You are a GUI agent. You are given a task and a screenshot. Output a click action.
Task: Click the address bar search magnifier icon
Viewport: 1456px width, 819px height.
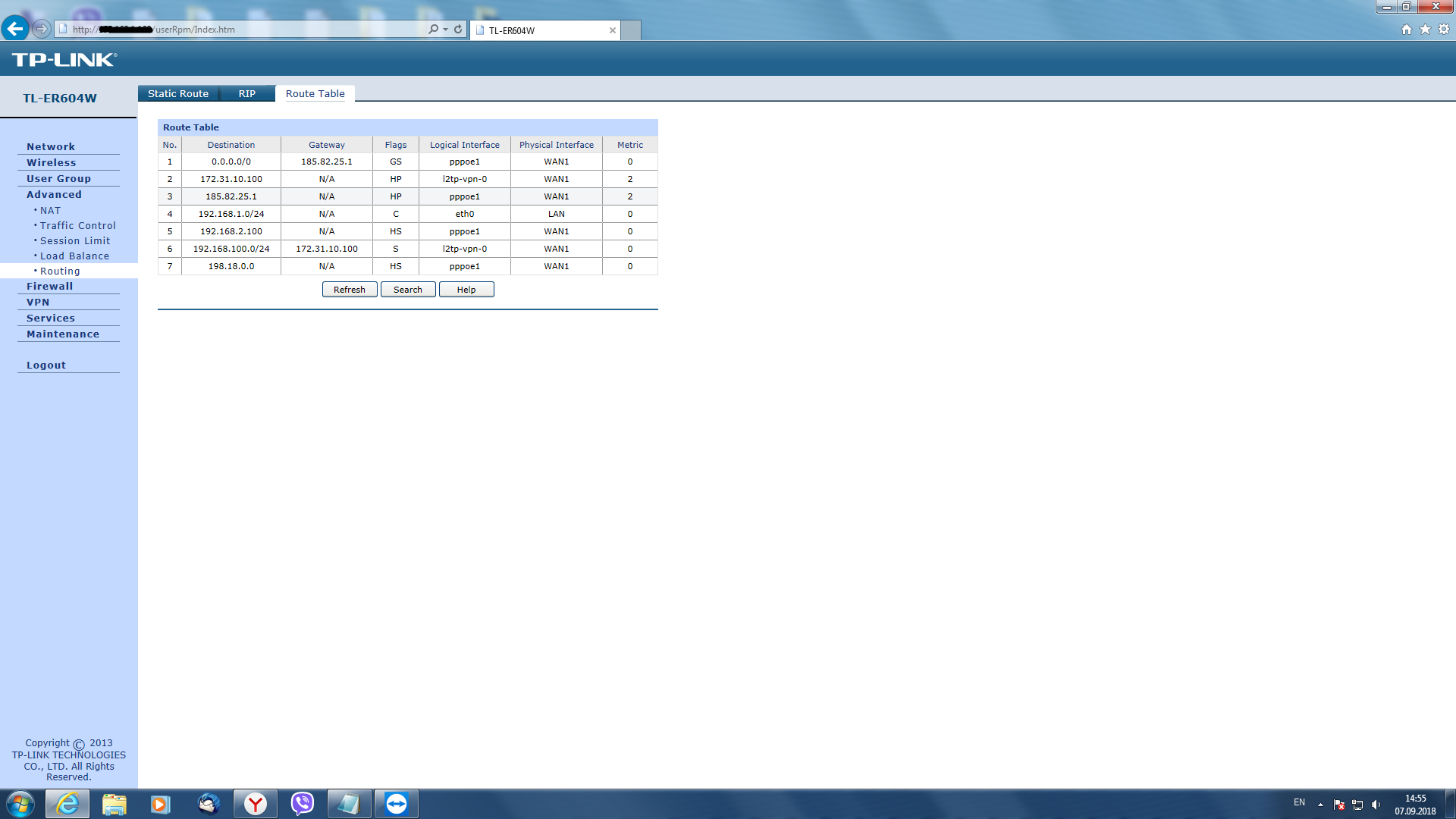[x=433, y=29]
